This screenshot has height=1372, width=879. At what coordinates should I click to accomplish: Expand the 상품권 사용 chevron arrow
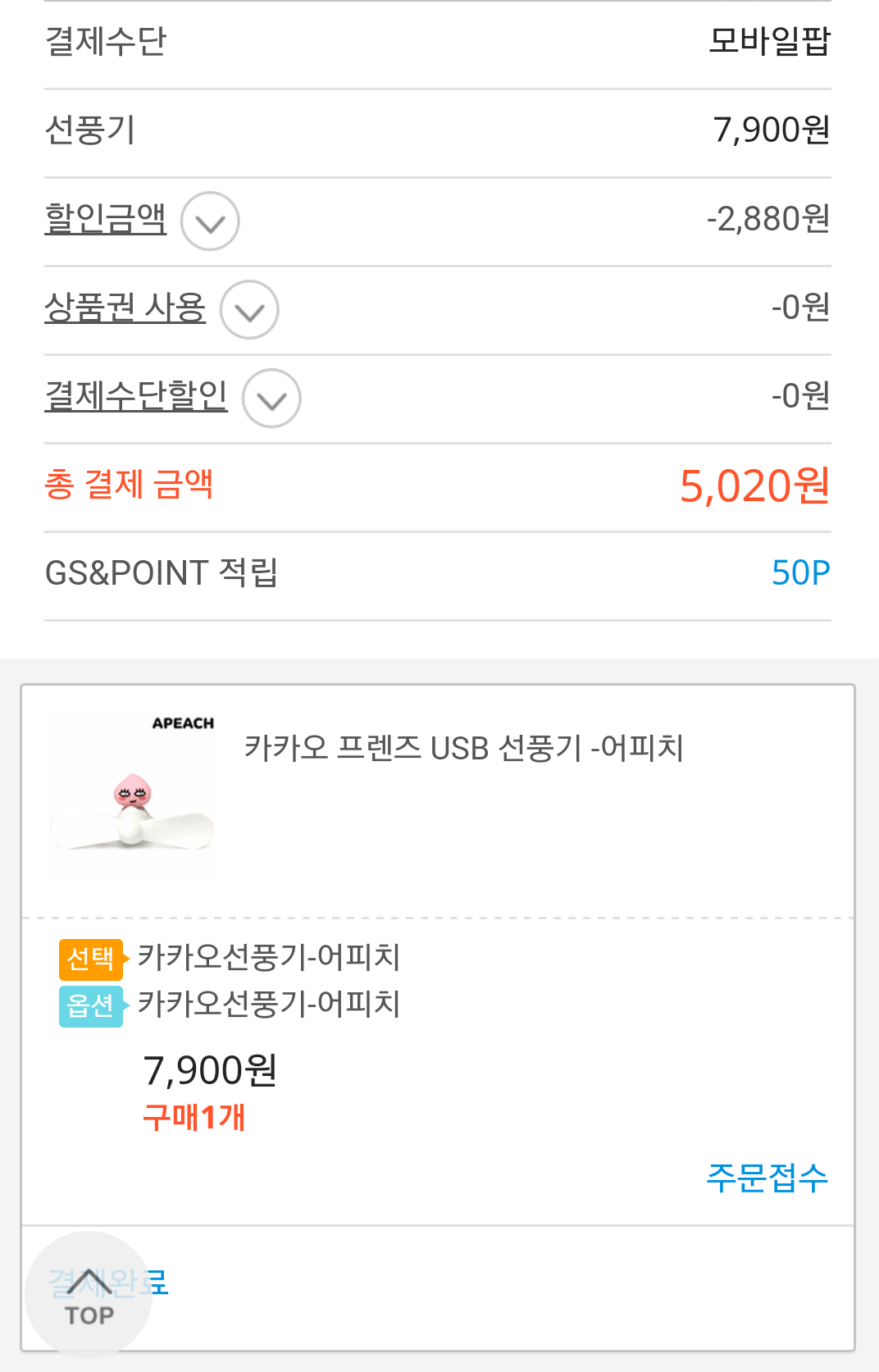[x=249, y=310]
